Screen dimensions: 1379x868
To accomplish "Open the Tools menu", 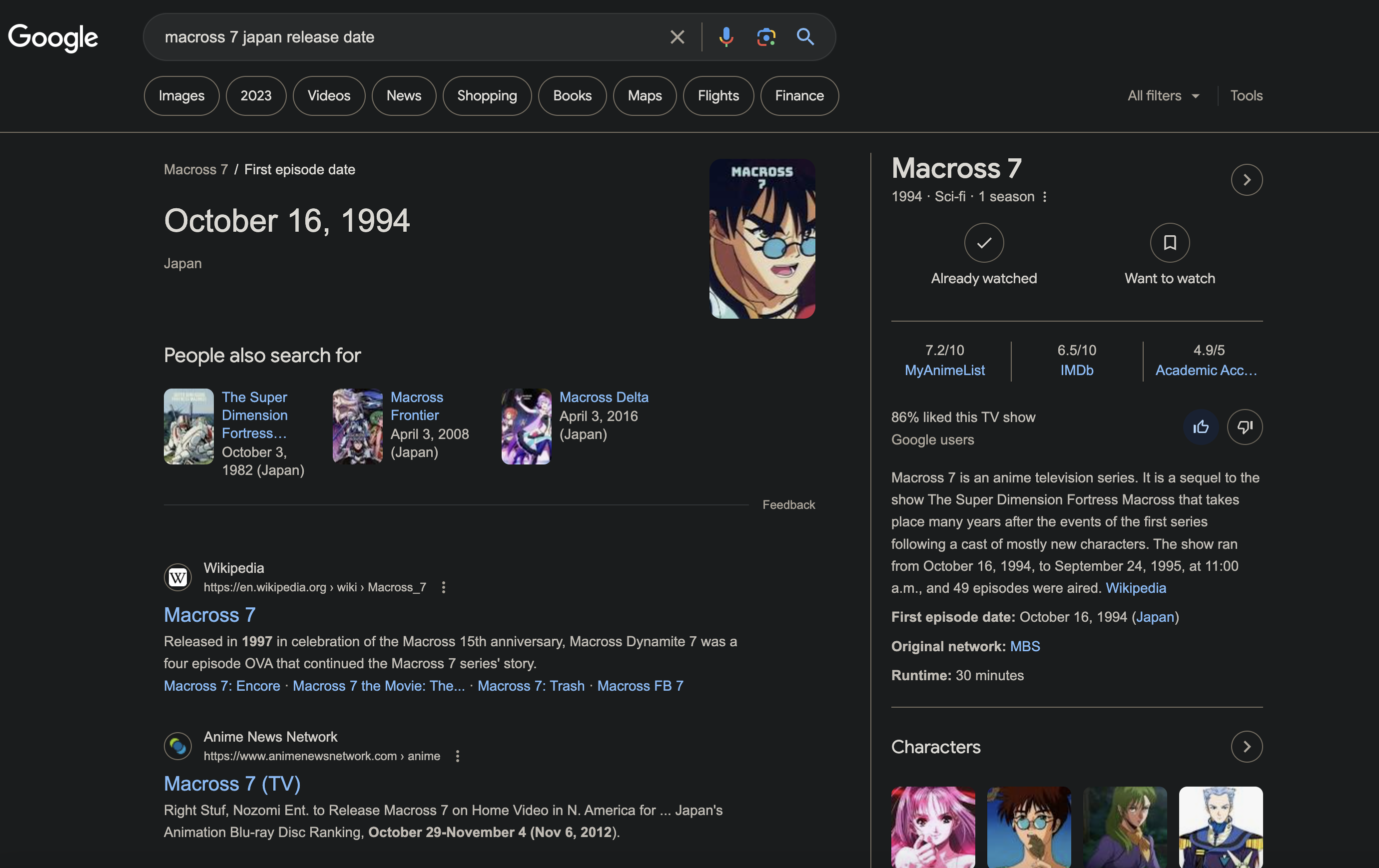I will (x=1246, y=95).
